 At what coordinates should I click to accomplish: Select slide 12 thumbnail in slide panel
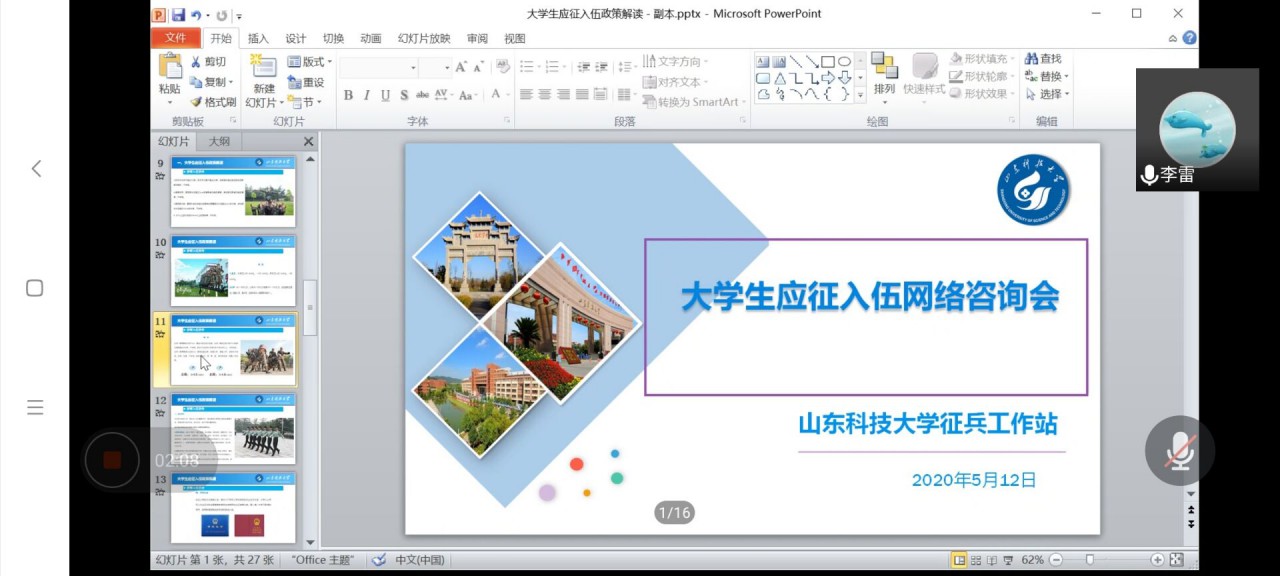(x=234, y=427)
